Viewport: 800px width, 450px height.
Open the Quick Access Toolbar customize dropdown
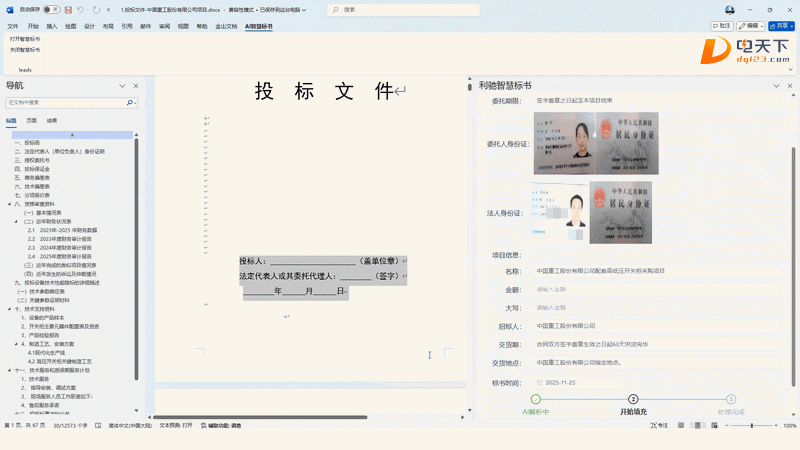click(109, 10)
